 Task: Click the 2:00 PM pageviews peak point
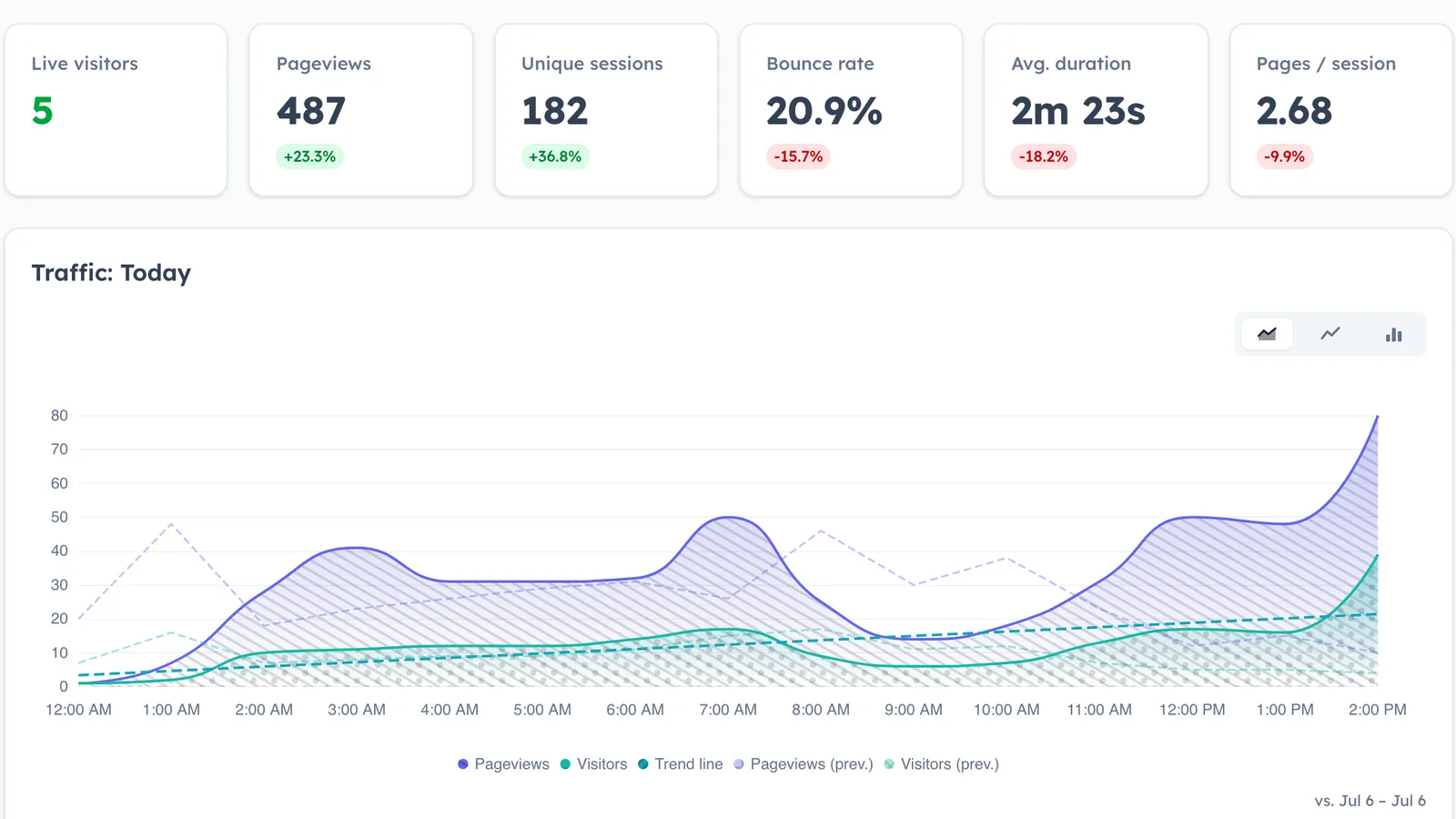[x=1378, y=416]
